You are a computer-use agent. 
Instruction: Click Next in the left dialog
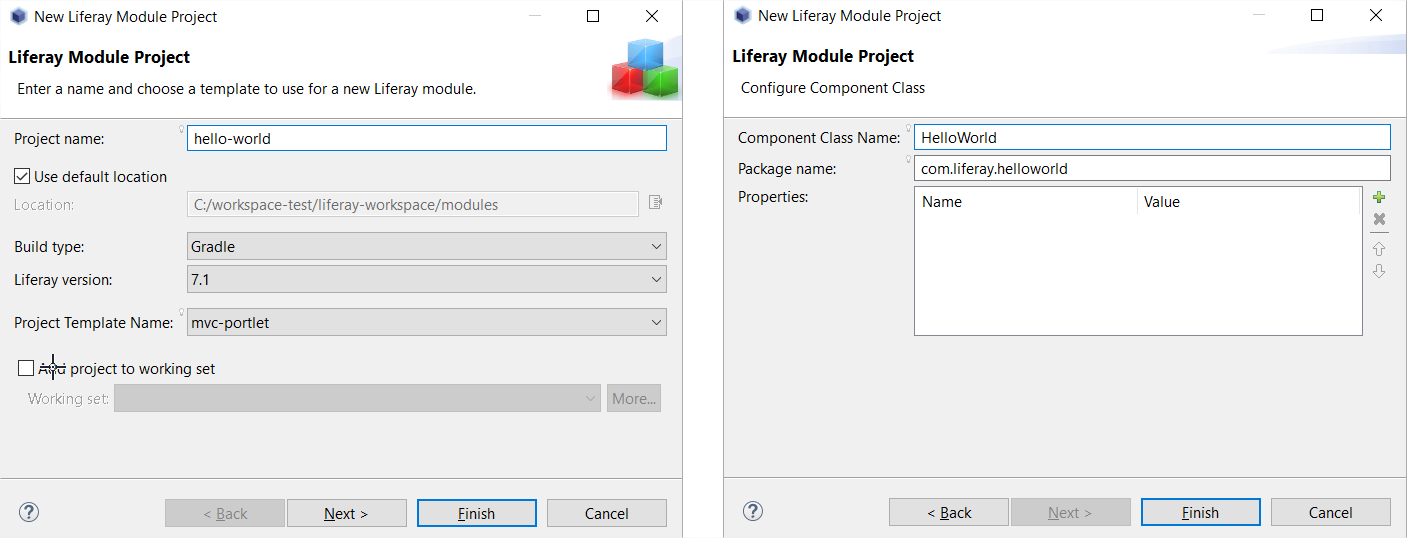click(346, 513)
